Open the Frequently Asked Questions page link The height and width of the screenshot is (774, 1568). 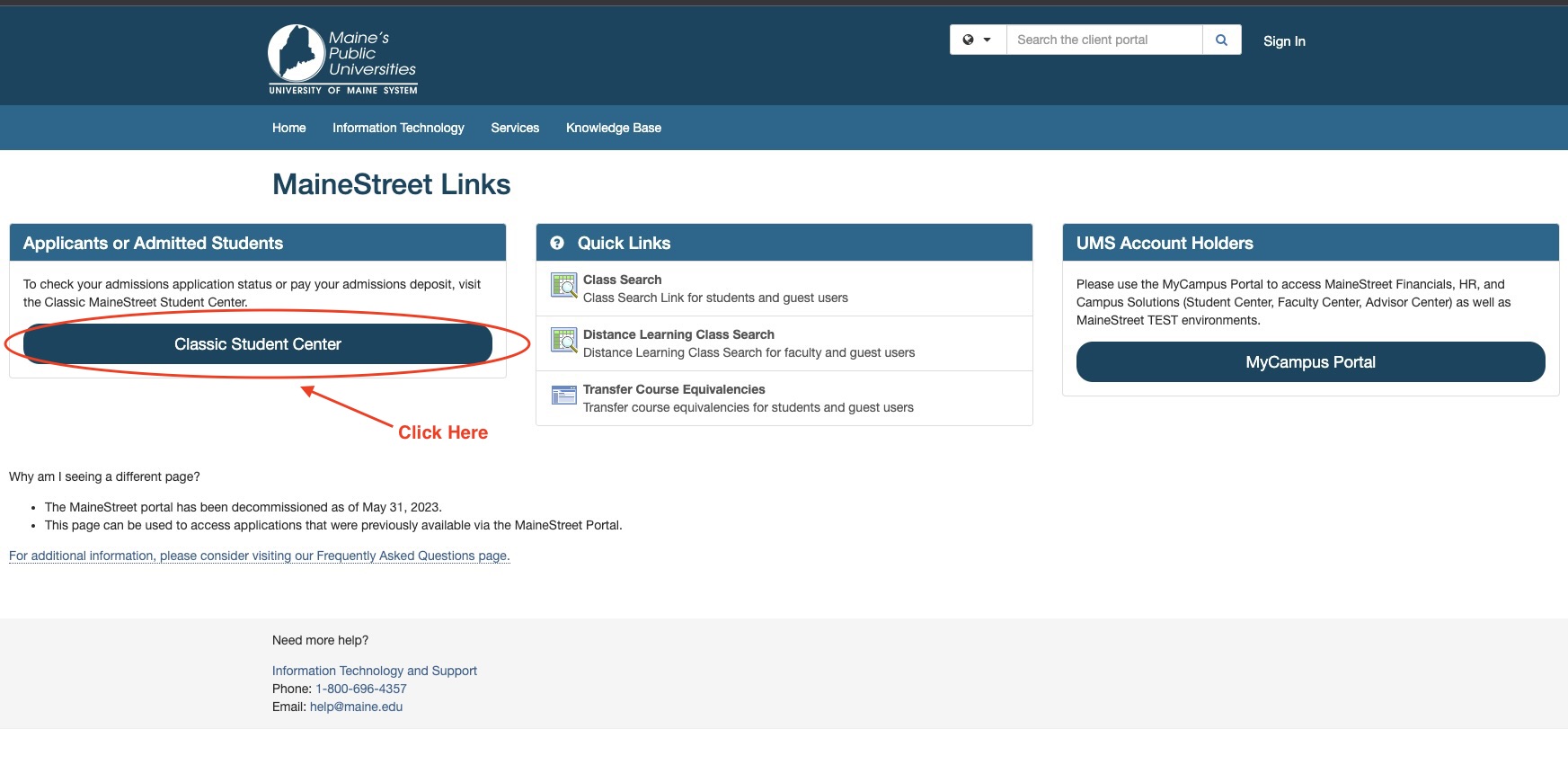point(259,556)
